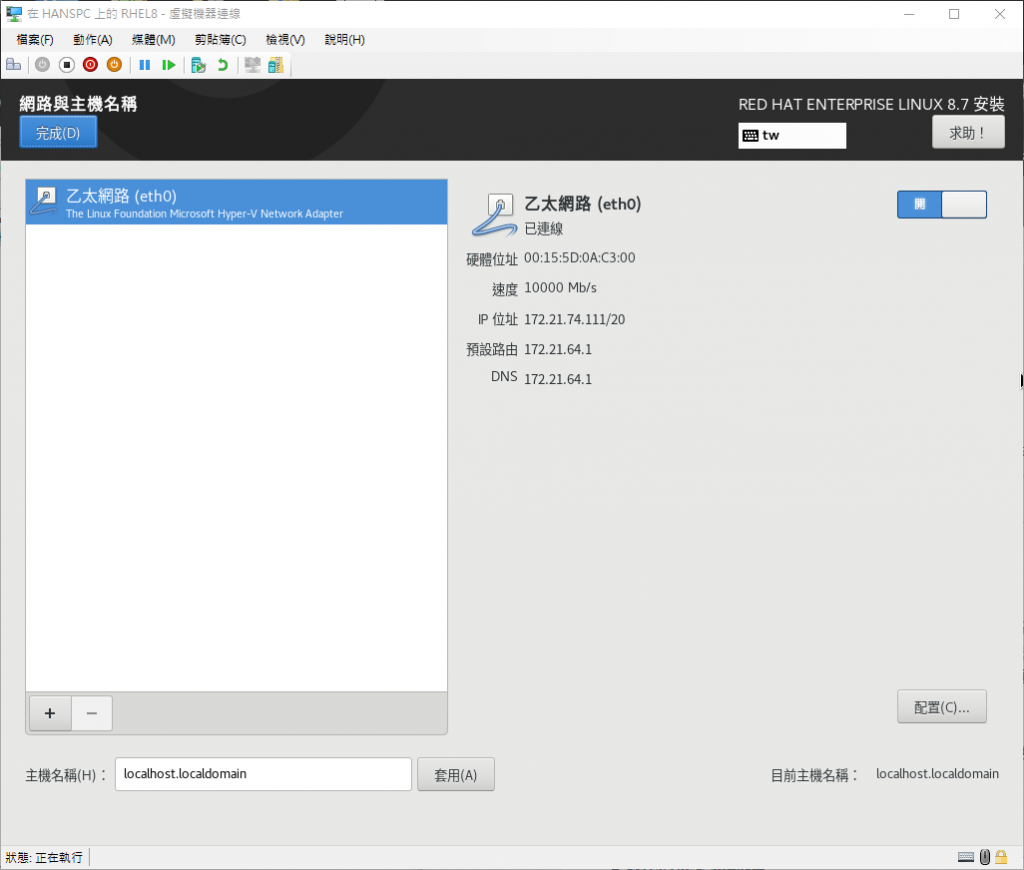Toggle the eth0 ethernet connection switch
Screen dimensions: 1024x870
pyautogui.click(x=942, y=204)
